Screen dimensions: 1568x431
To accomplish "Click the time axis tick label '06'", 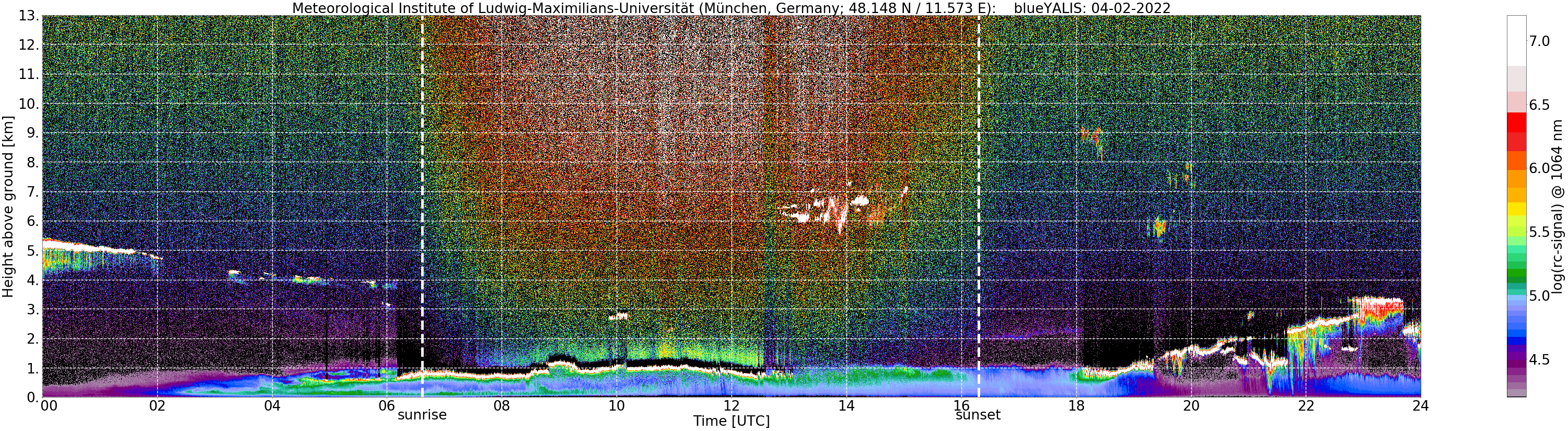I will [x=387, y=405].
